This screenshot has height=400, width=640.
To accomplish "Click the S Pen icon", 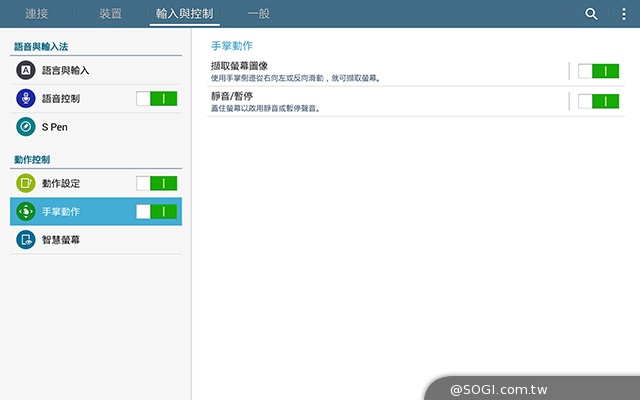I will (x=26, y=127).
